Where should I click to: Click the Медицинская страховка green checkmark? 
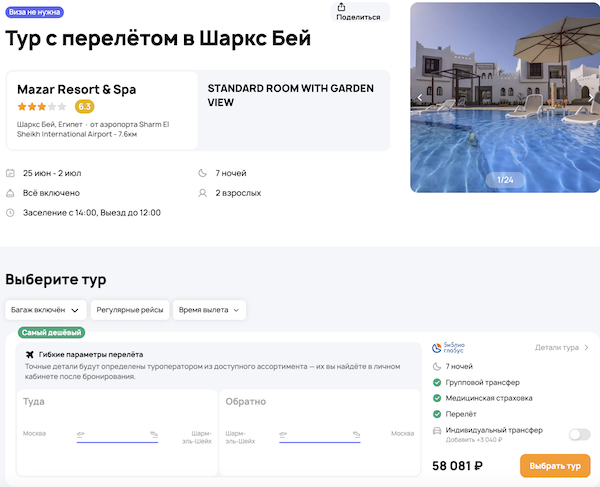[x=436, y=398]
